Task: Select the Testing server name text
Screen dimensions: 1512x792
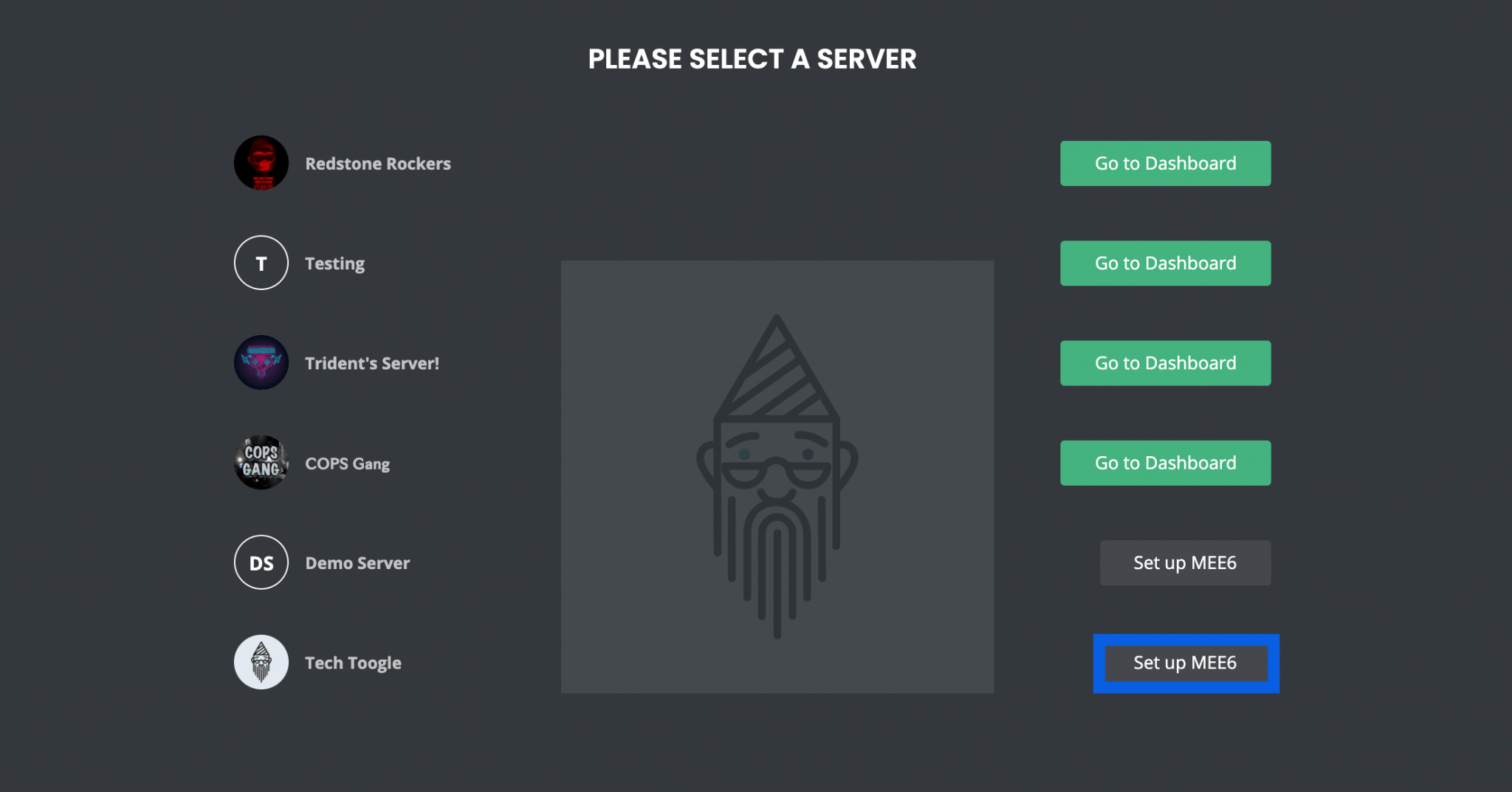Action: click(x=334, y=264)
